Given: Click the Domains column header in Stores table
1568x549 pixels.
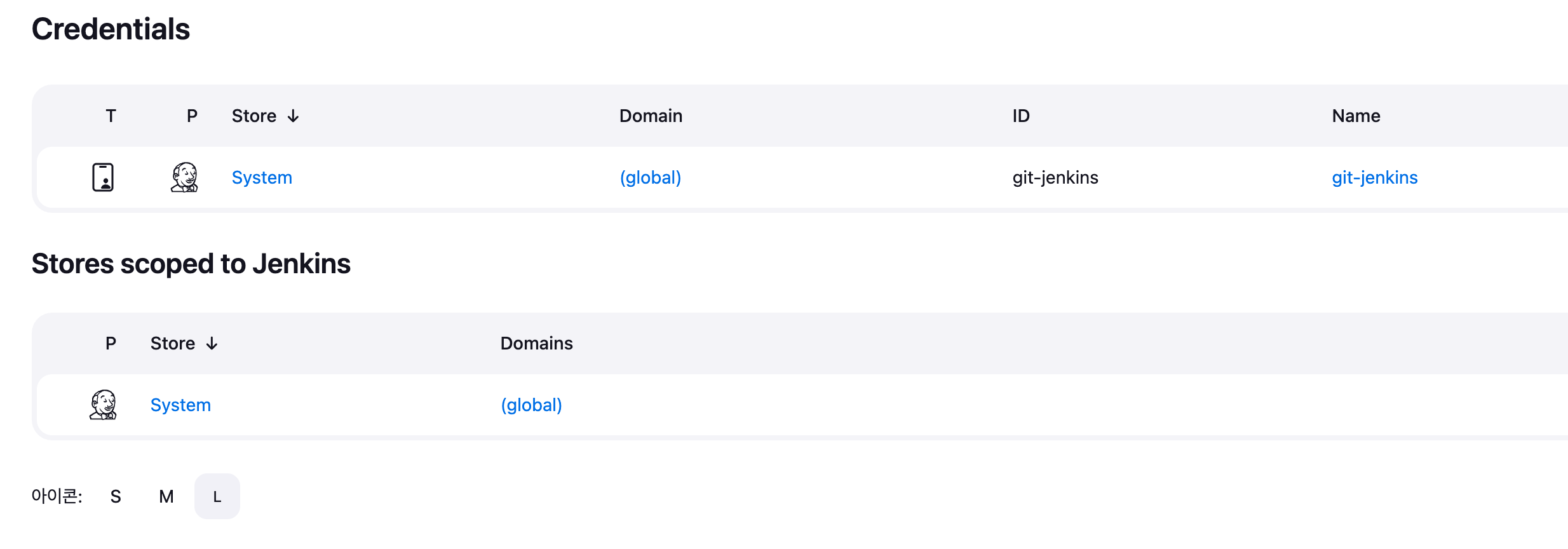Looking at the screenshot, I should pos(536,343).
